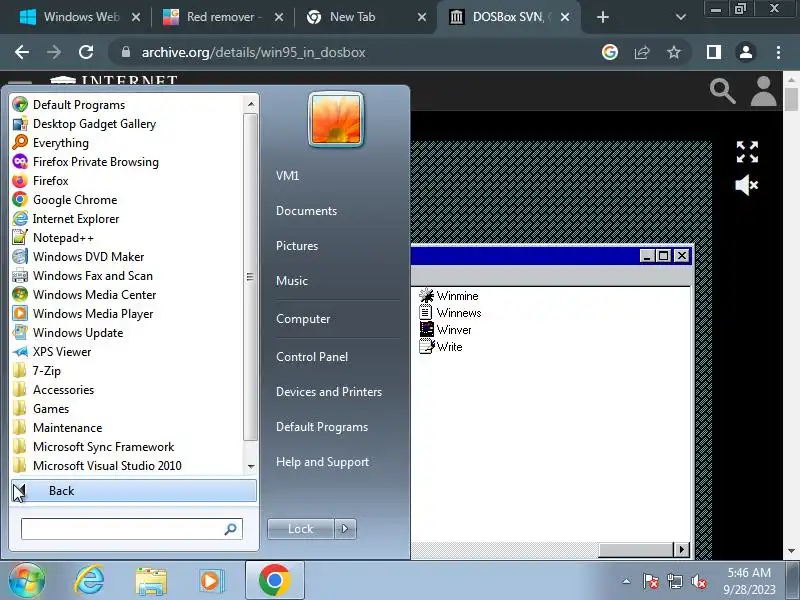Click the address bar URL
800x600 pixels.
(x=253, y=53)
